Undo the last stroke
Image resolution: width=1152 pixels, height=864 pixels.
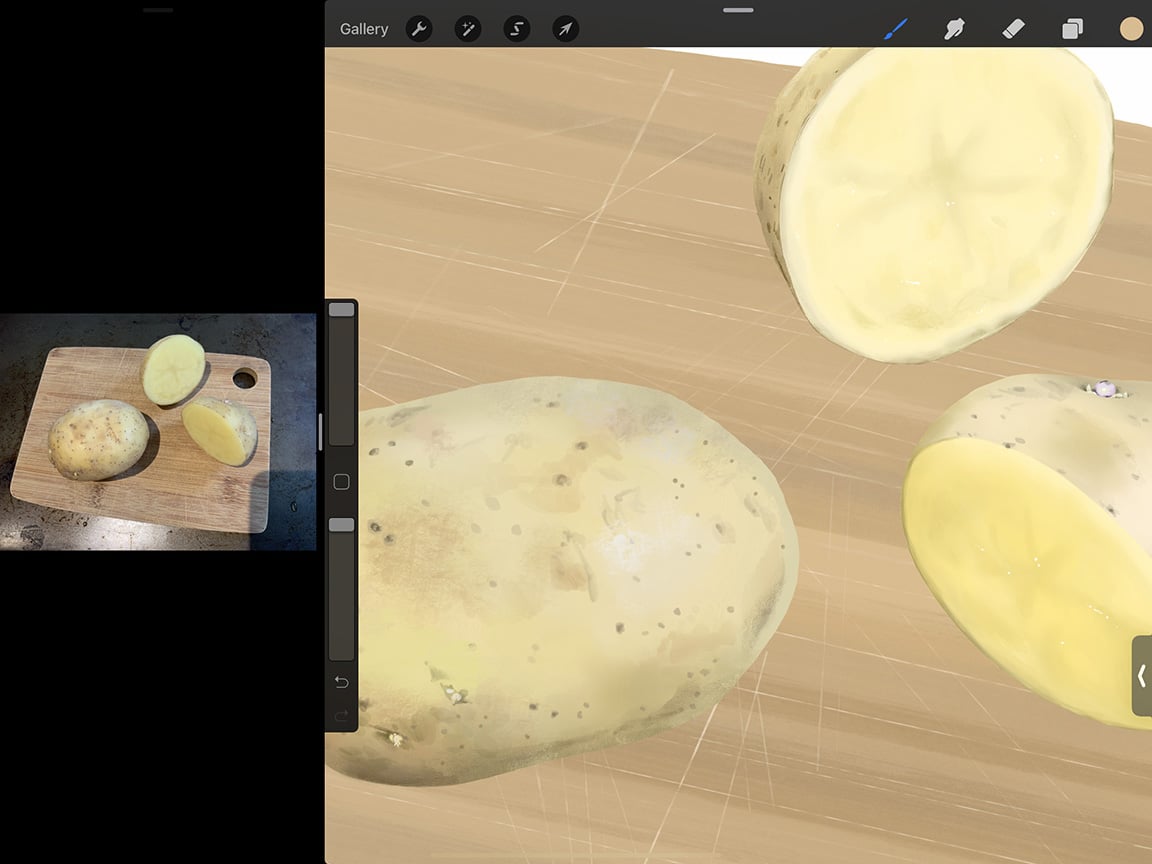(340, 681)
